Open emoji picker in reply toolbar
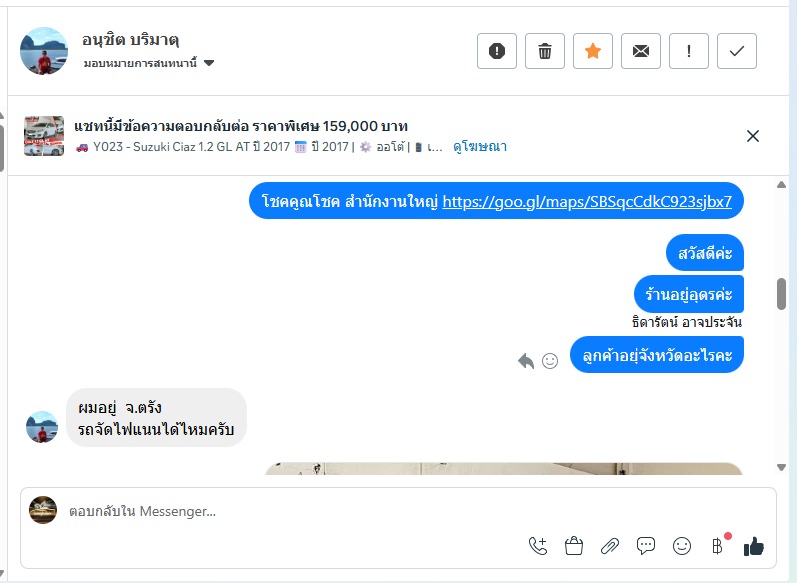Viewport: 797px width, 583px height. tap(682, 546)
